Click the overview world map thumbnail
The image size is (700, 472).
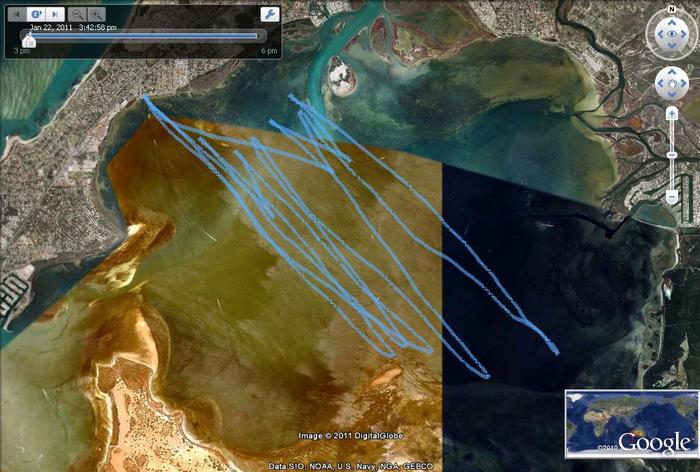tap(630, 423)
